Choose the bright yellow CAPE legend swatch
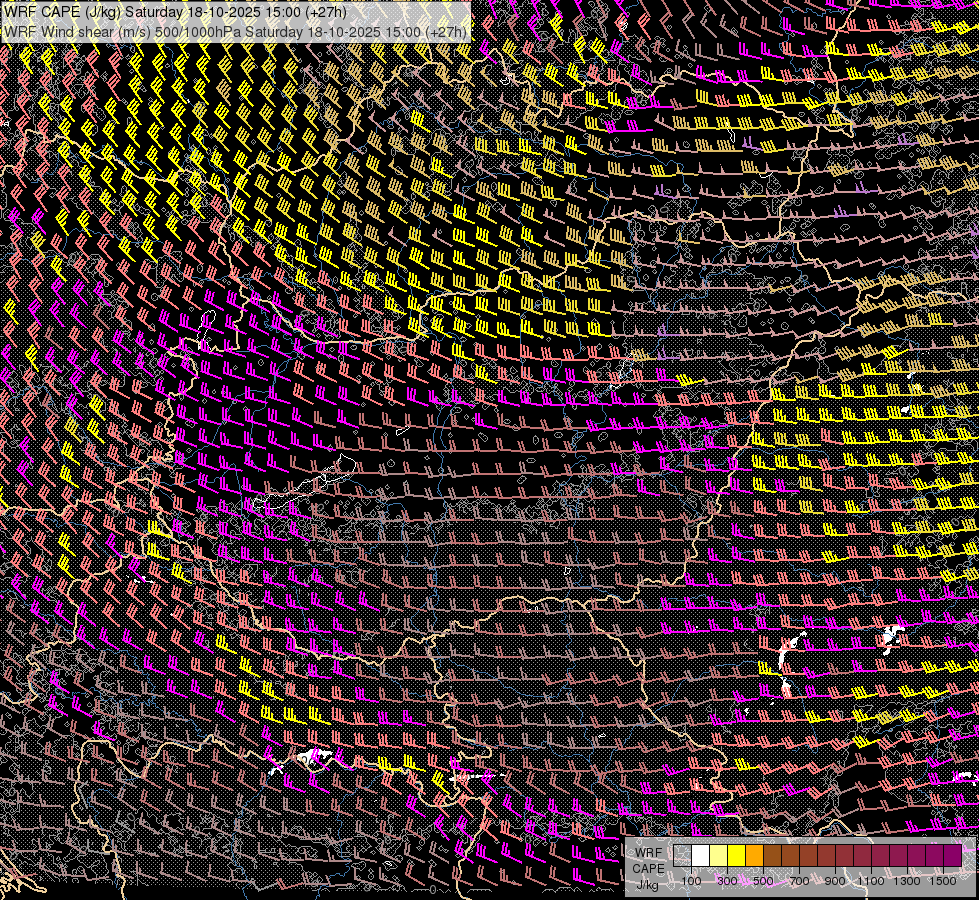 (736, 856)
